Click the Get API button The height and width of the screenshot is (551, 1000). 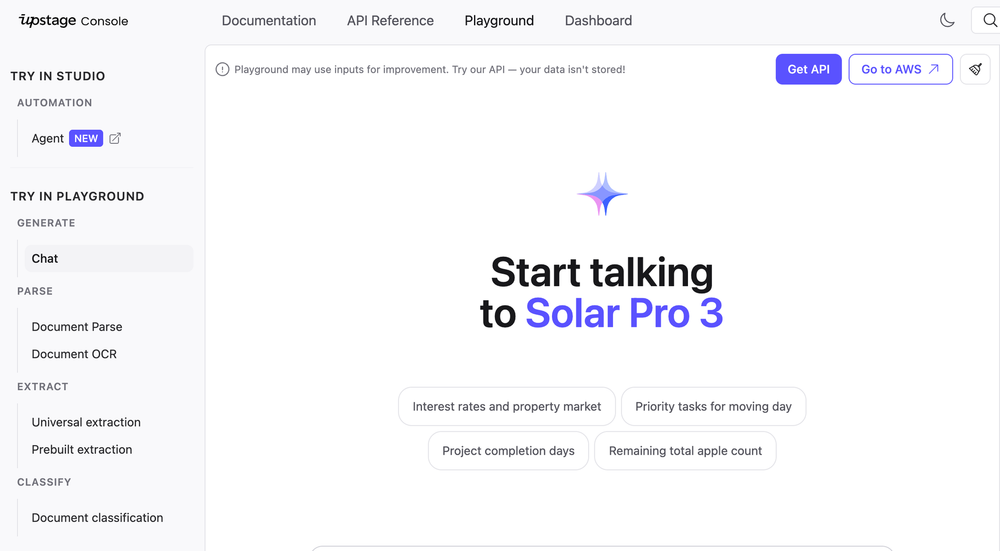click(808, 69)
